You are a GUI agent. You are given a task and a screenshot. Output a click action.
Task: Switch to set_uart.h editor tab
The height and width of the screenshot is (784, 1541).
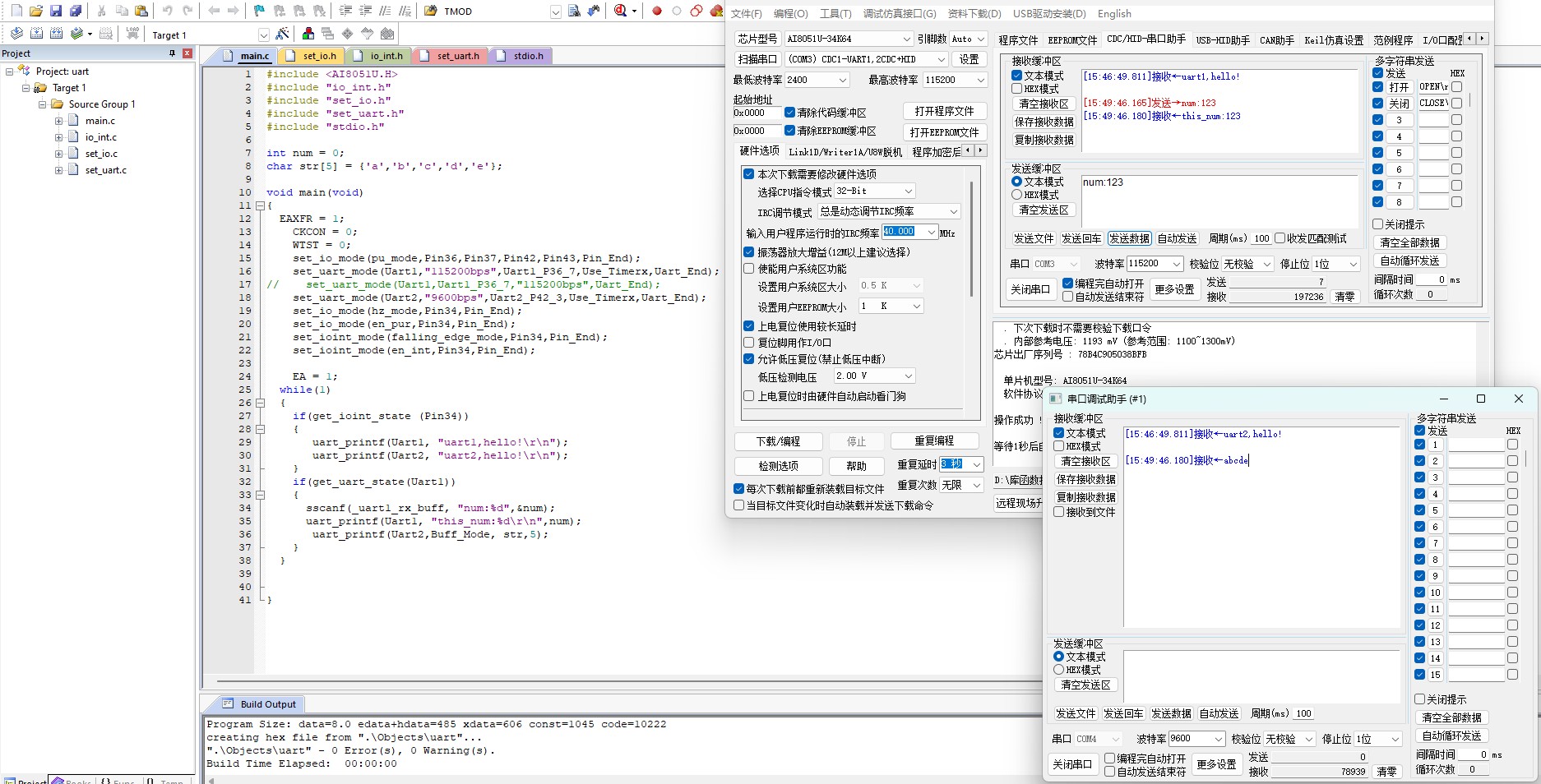click(451, 56)
